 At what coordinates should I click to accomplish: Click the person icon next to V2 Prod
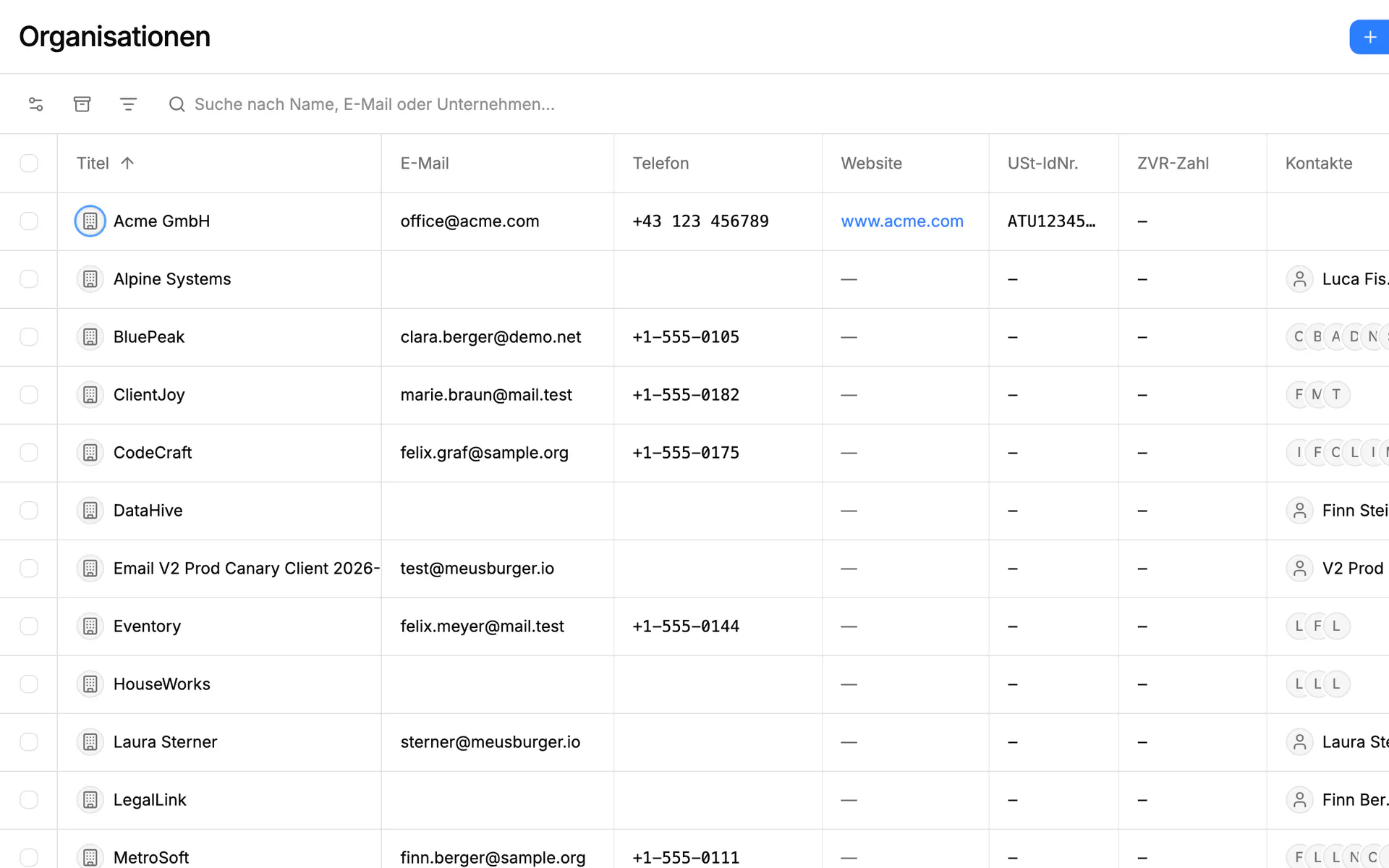[1300, 569]
